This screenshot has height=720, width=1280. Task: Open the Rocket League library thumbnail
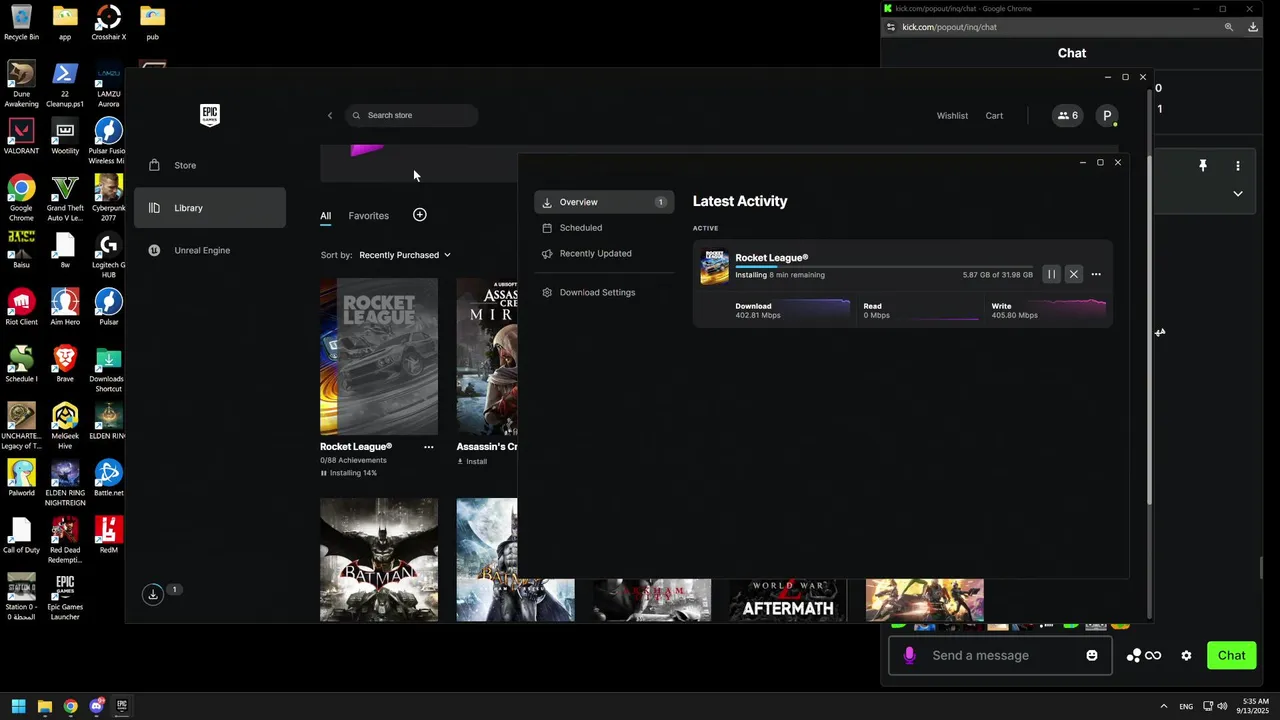pyautogui.click(x=379, y=356)
